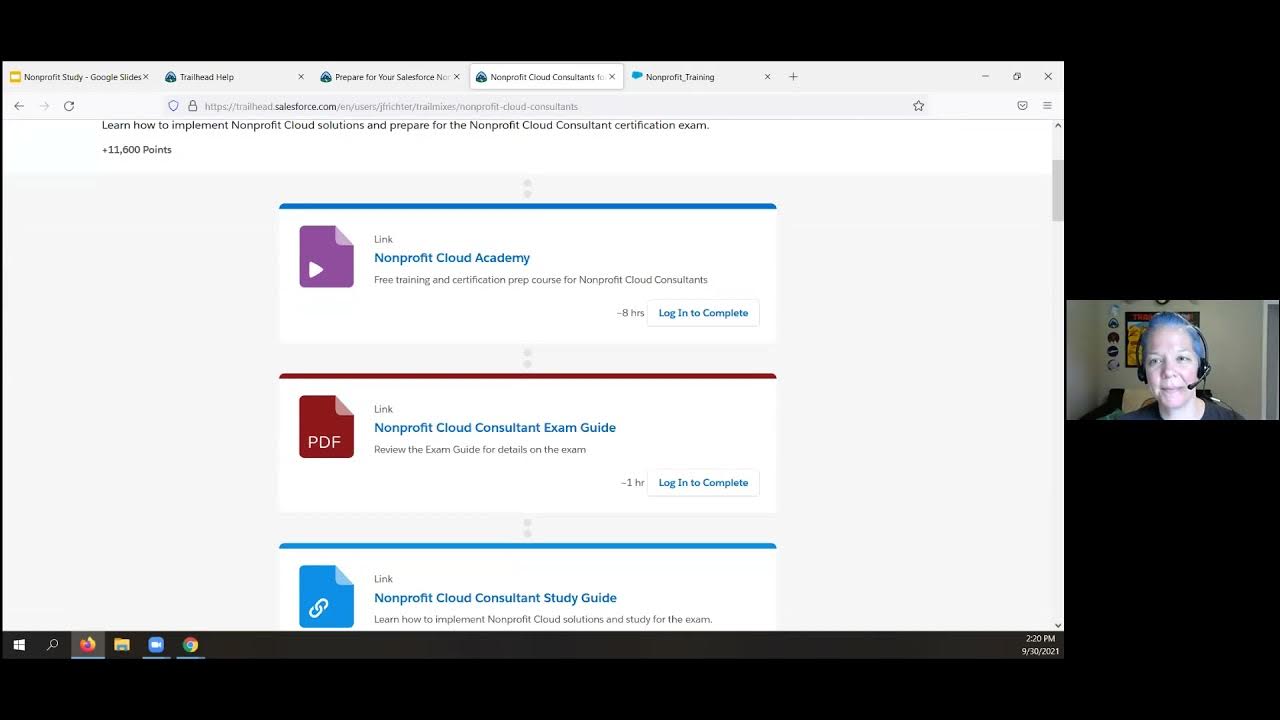Open Google Chrome from the taskbar
Viewport: 1280px width, 720px height.
(x=190, y=645)
